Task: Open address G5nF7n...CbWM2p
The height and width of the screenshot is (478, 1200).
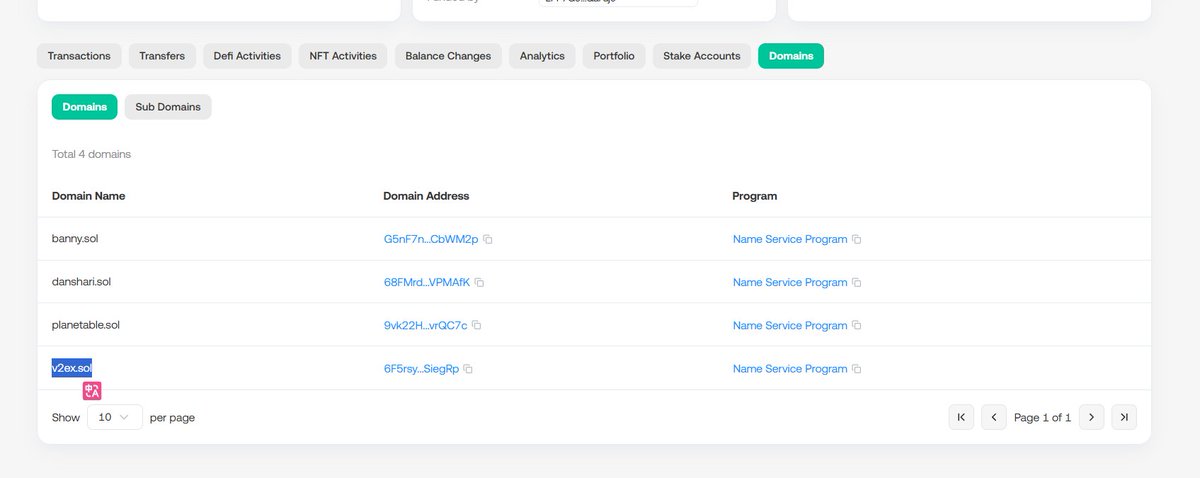Action: click(431, 240)
